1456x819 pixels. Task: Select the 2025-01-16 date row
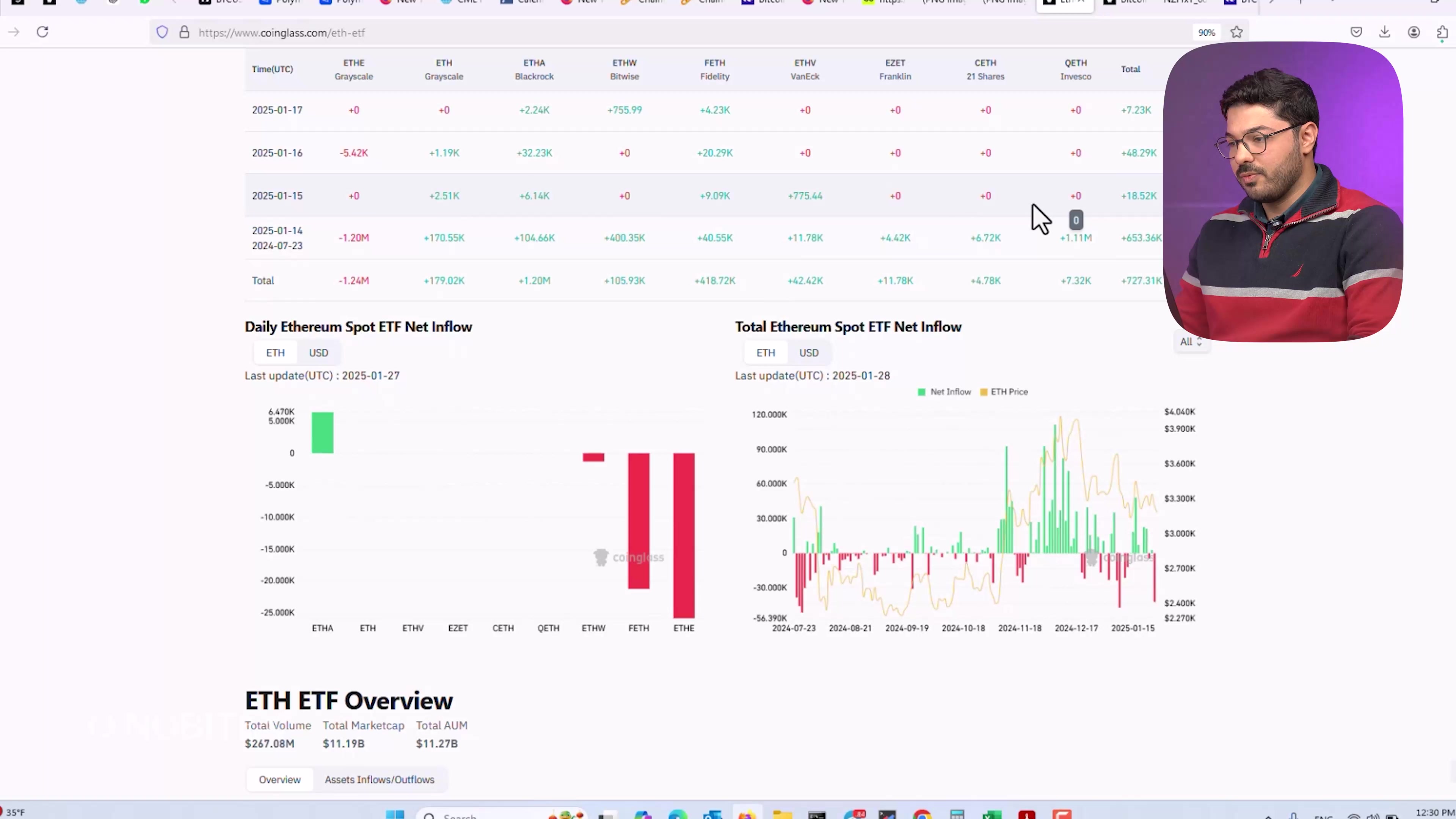704,153
